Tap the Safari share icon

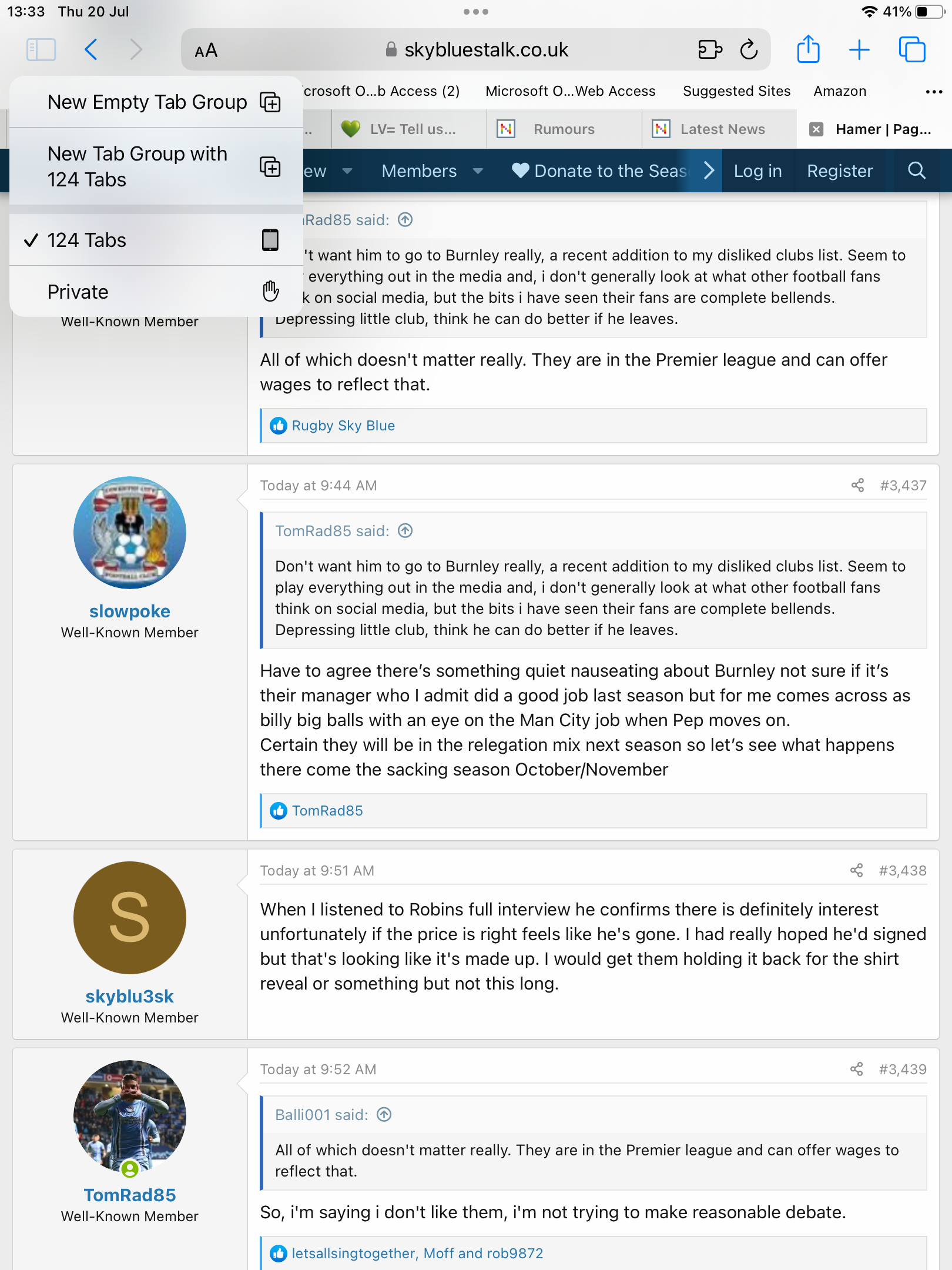[x=808, y=49]
